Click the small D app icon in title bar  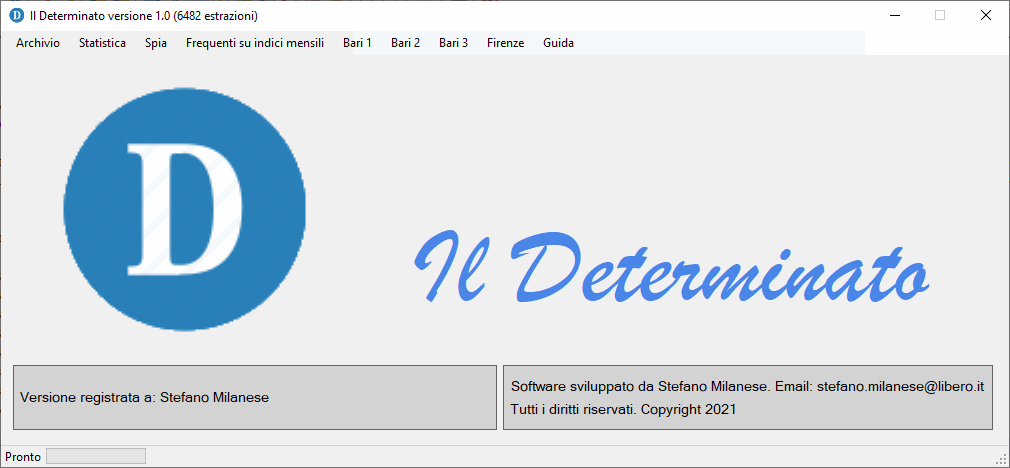click(x=16, y=15)
